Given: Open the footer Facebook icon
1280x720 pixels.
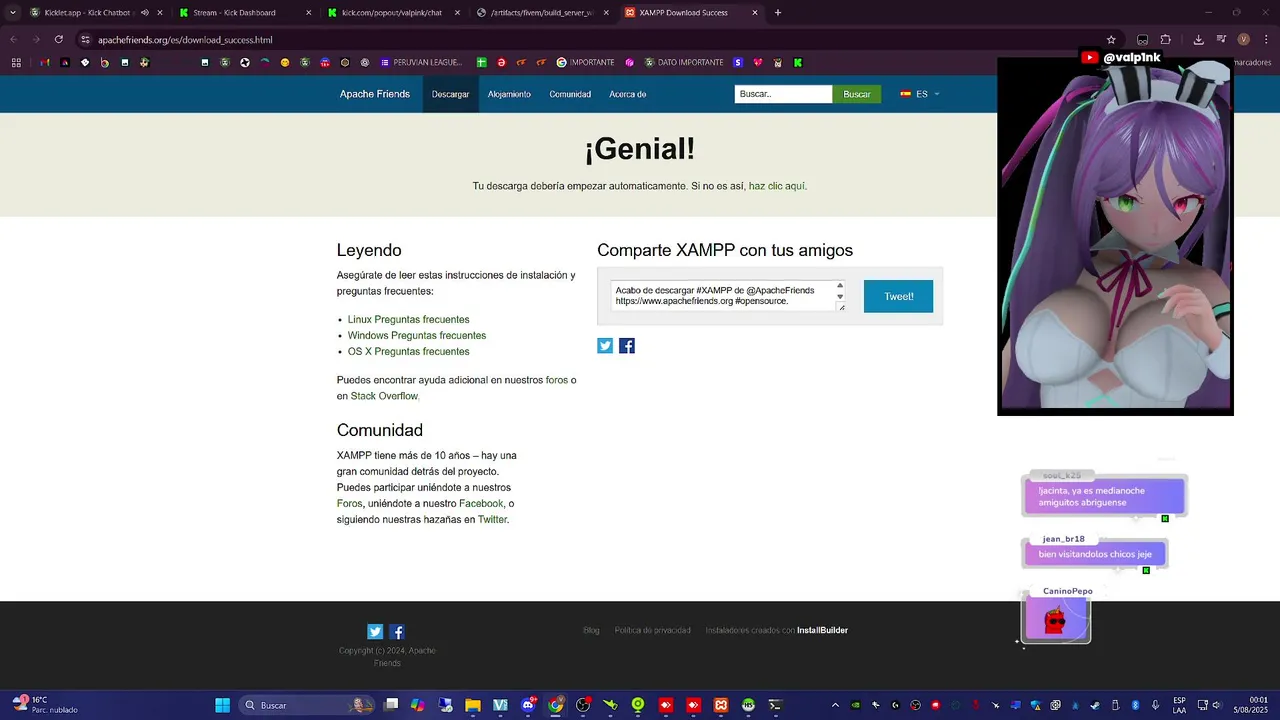Looking at the screenshot, I should point(397,632).
